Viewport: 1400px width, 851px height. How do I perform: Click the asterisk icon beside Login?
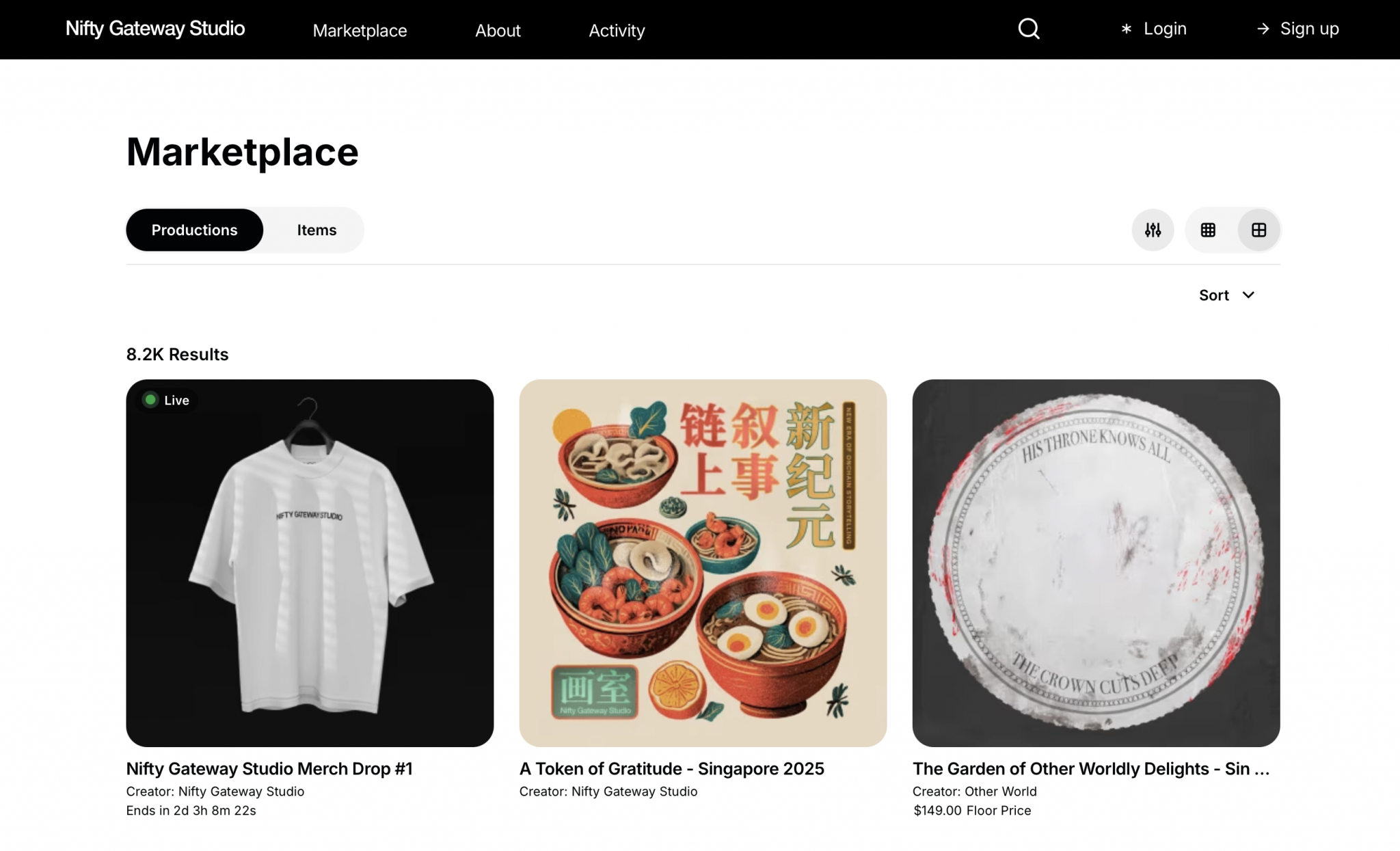coord(1126,29)
